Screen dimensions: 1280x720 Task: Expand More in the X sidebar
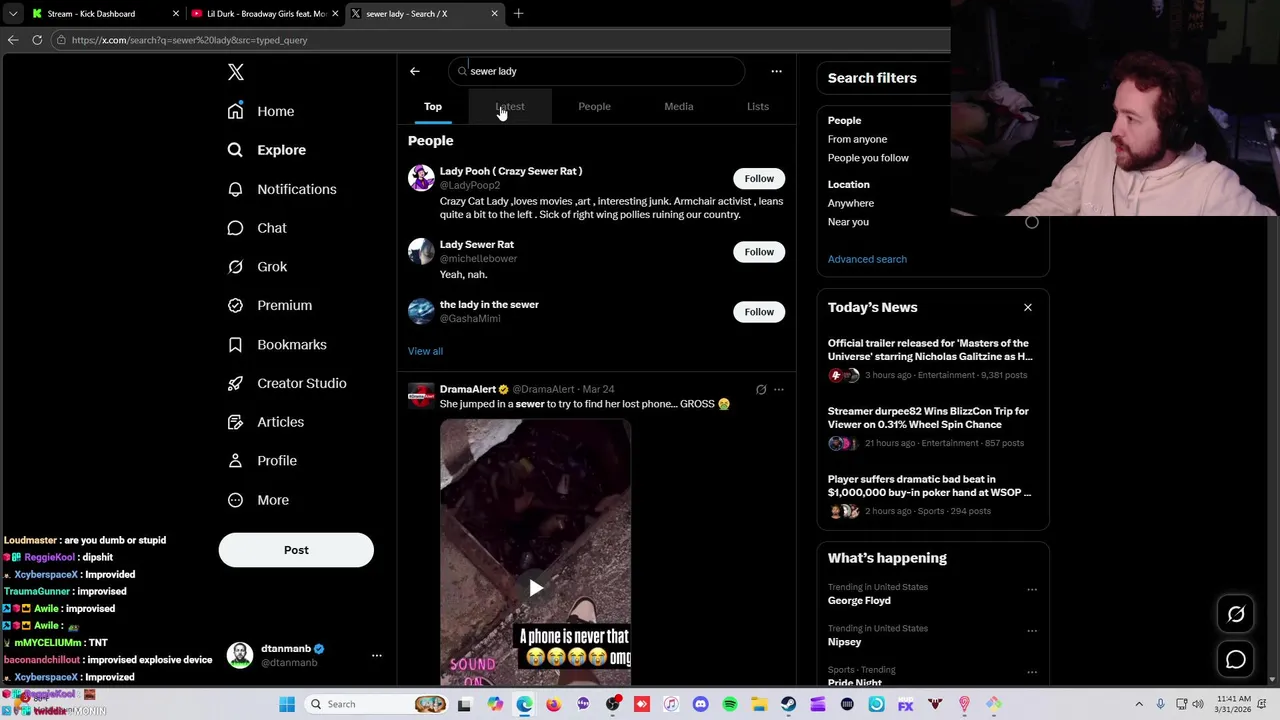tap(258, 500)
